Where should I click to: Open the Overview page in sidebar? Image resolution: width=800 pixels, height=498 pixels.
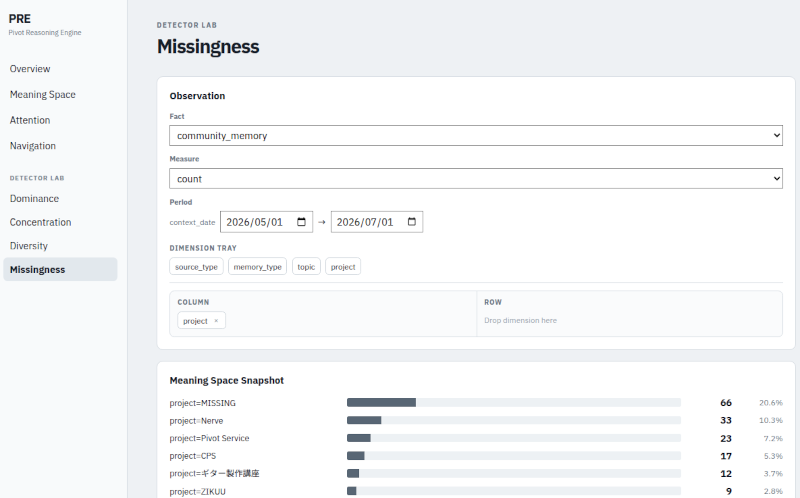pos(30,69)
